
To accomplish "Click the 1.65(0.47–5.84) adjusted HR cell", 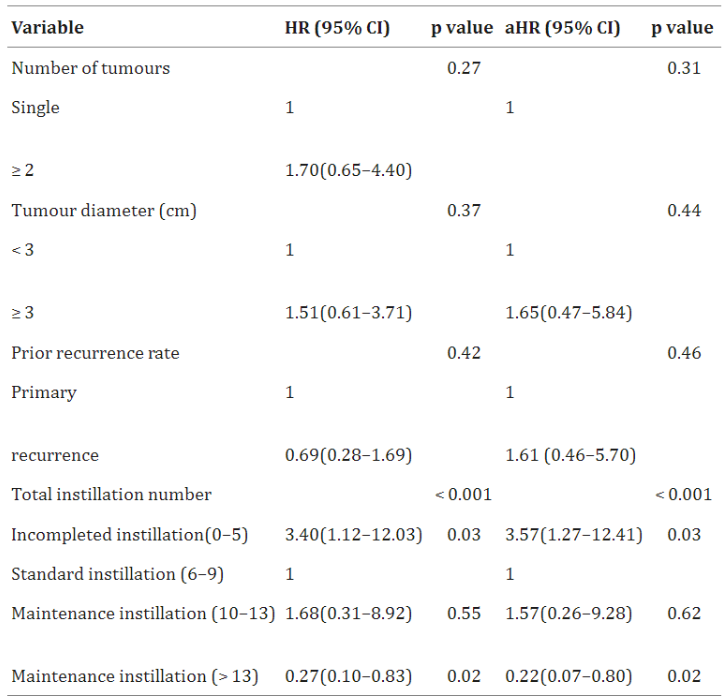I will 569,313.
